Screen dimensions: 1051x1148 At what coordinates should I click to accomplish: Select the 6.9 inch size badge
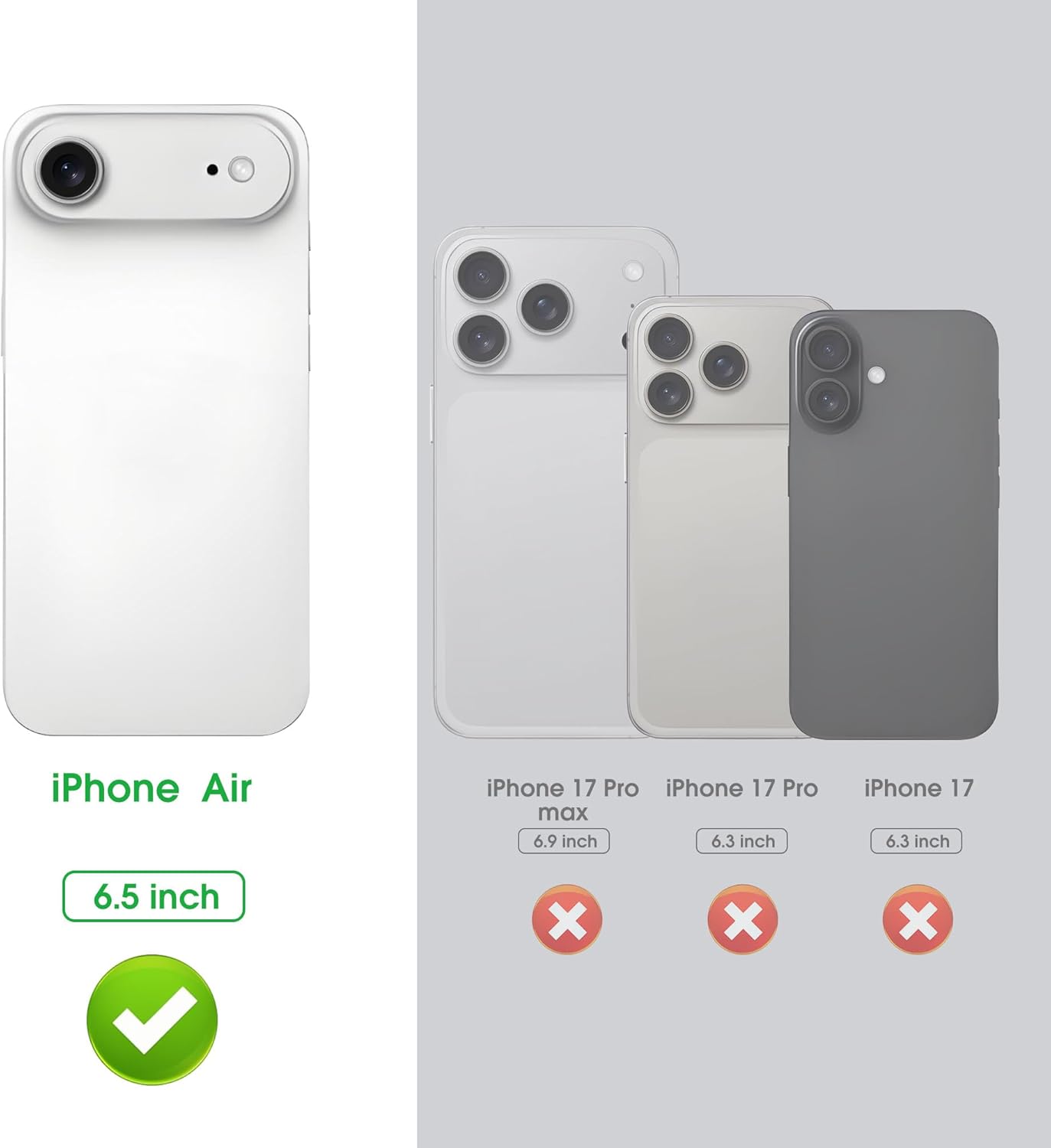564,841
